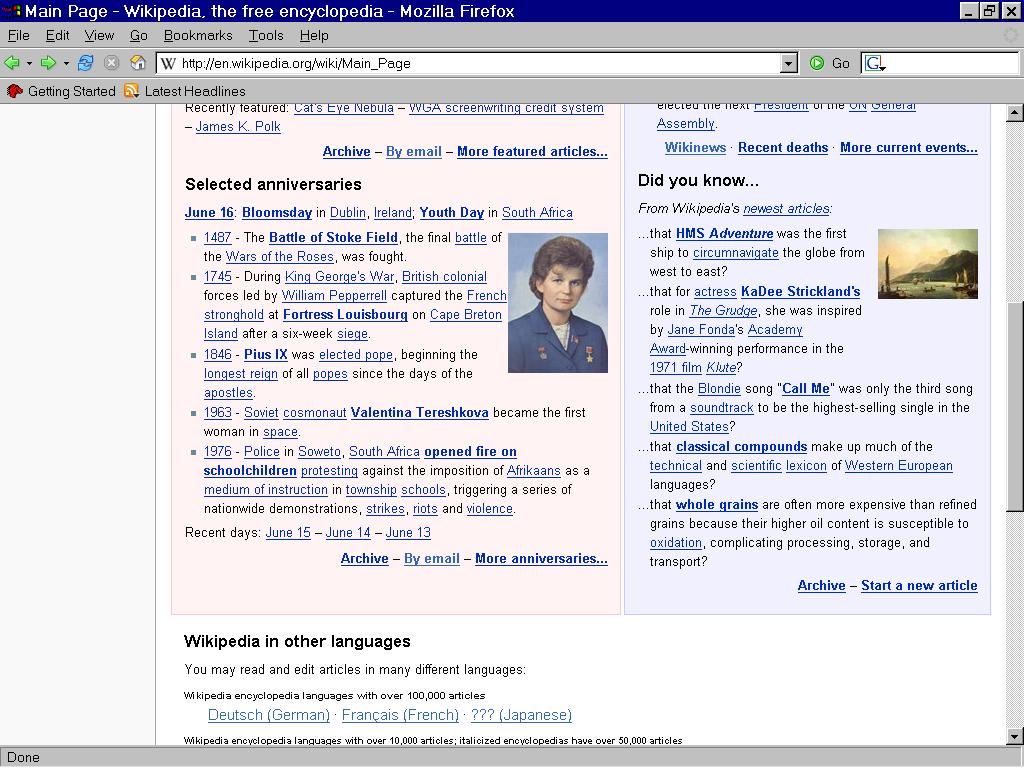This screenshot has width=1024, height=768.
Task: Open classical compounds link
Action: coord(741,447)
